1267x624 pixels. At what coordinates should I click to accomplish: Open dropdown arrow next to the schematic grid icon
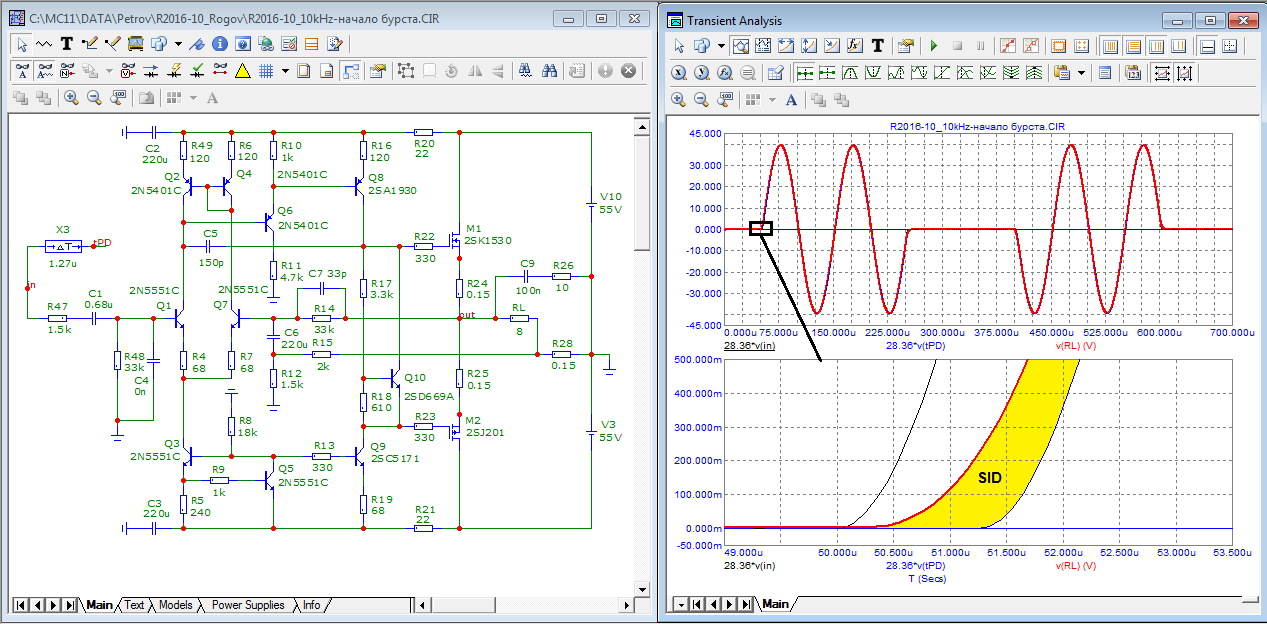285,71
